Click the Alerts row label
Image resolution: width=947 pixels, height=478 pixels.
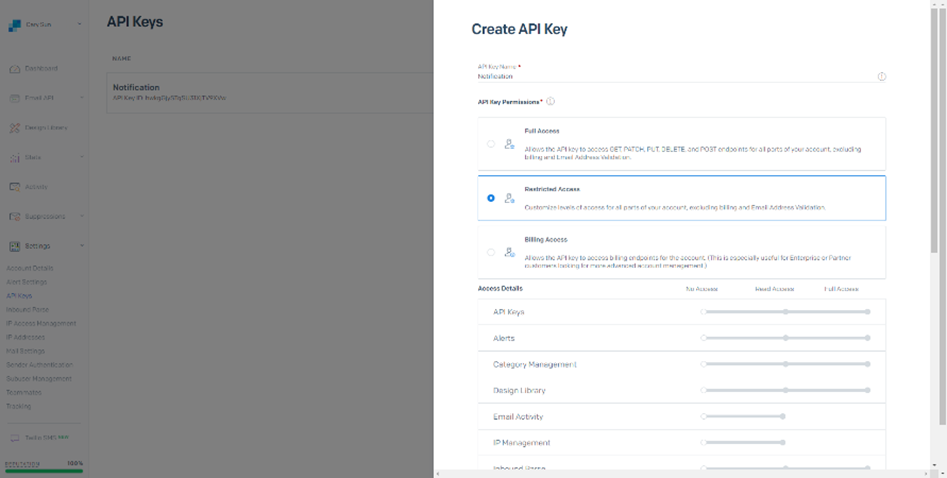tap(504, 338)
